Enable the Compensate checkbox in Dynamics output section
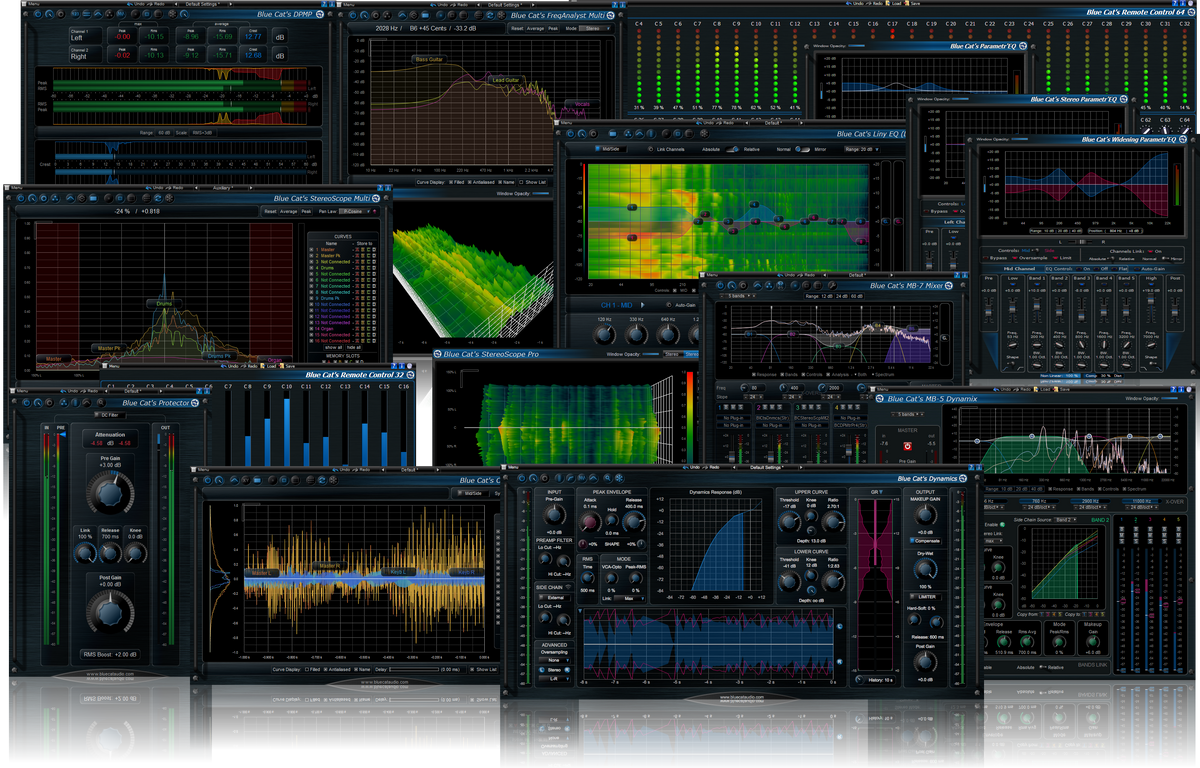Image resolution: width=1200 pixels, height=768 pixels. (912, 540)
